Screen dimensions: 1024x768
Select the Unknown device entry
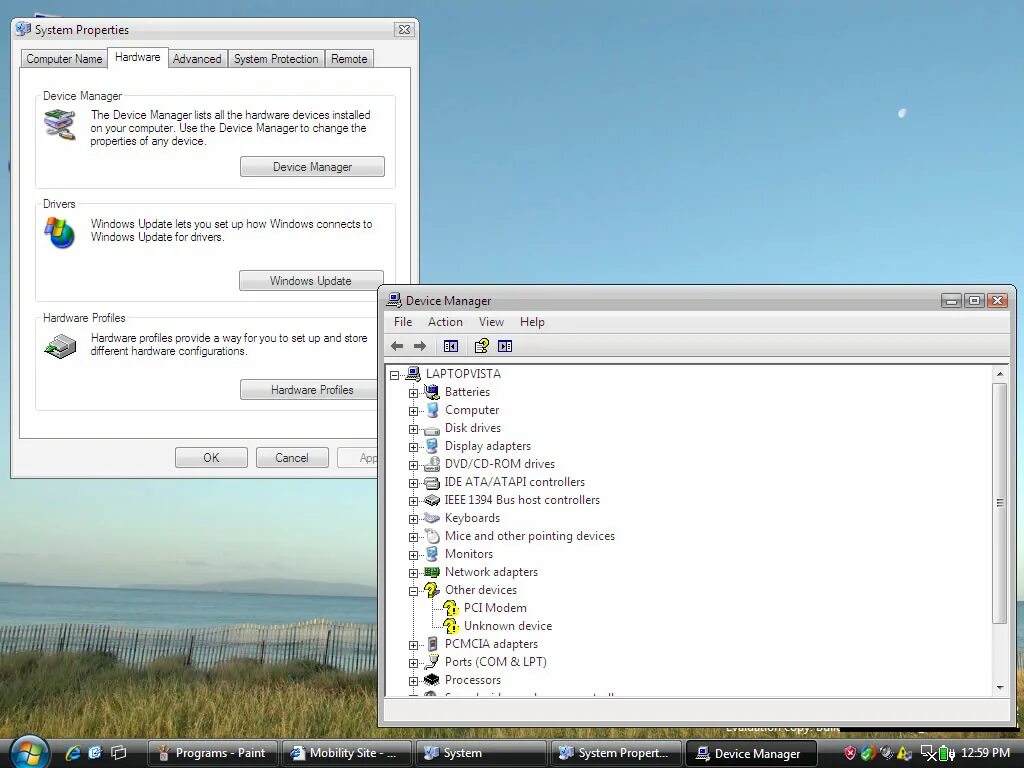508,626
